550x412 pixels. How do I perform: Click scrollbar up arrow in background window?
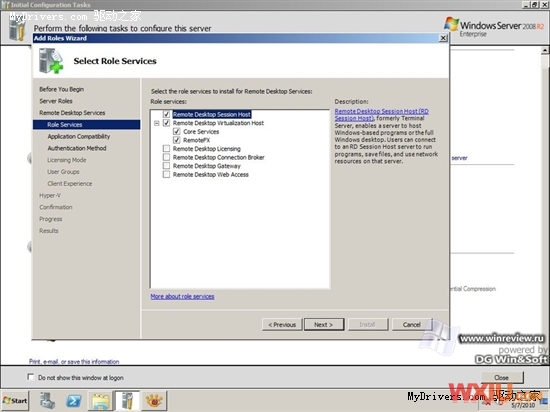[545, 50]
